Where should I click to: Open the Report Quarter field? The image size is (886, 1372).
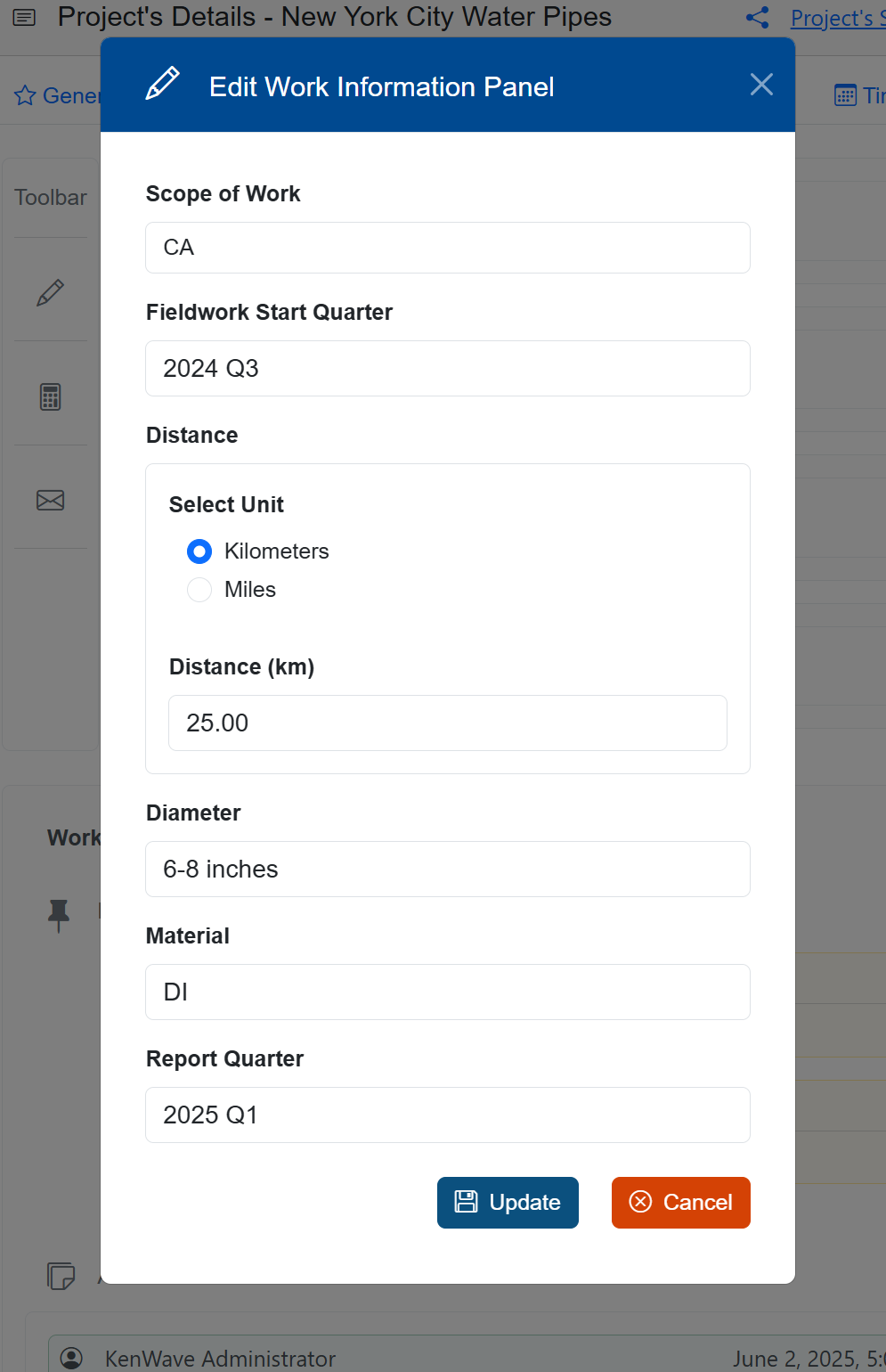coord(447,1115)
